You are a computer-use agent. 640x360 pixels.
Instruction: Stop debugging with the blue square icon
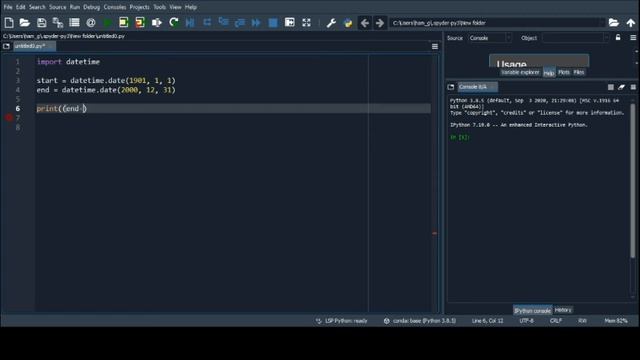273,23
